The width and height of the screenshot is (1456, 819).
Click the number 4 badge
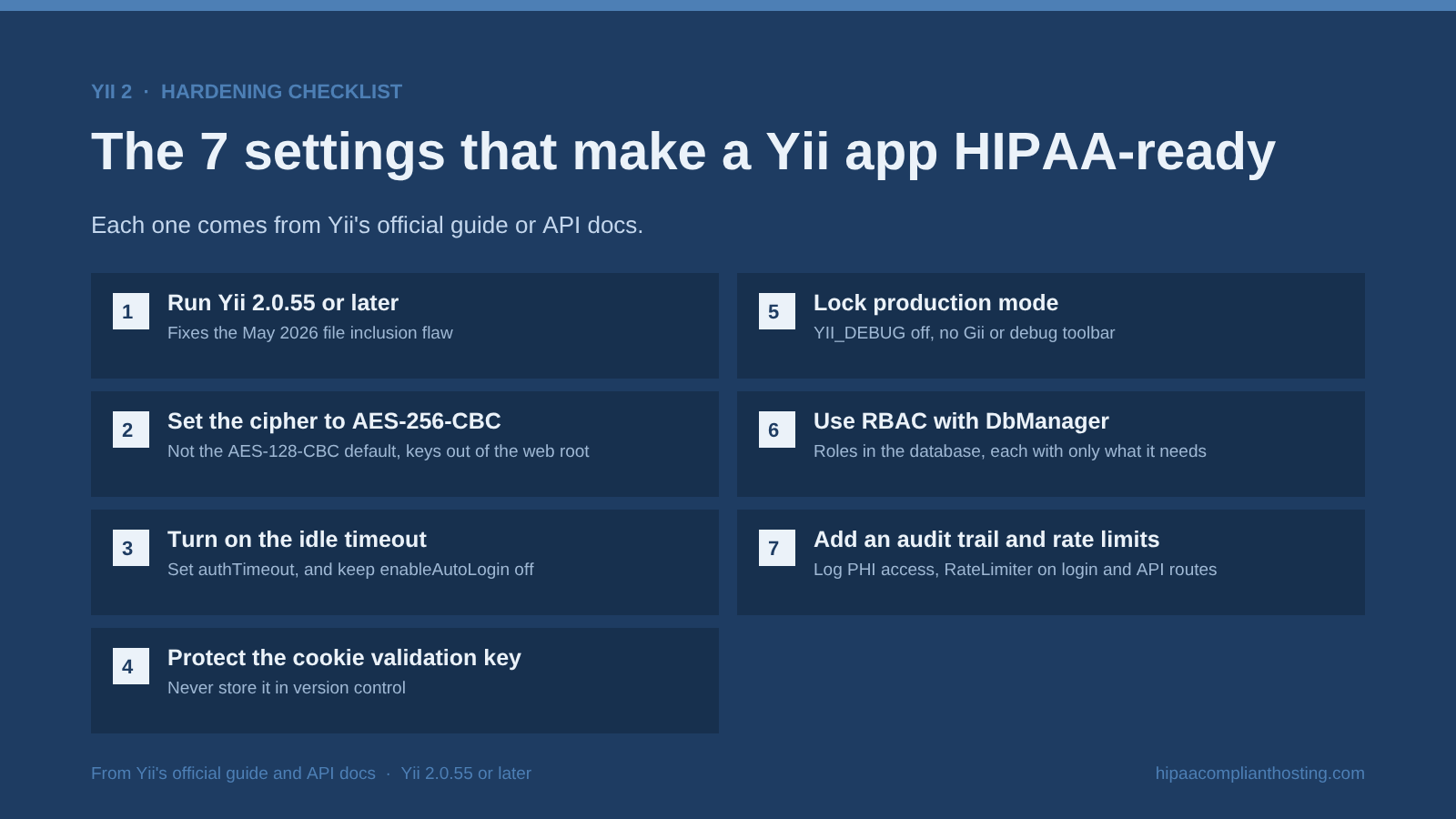pos(131,666)
